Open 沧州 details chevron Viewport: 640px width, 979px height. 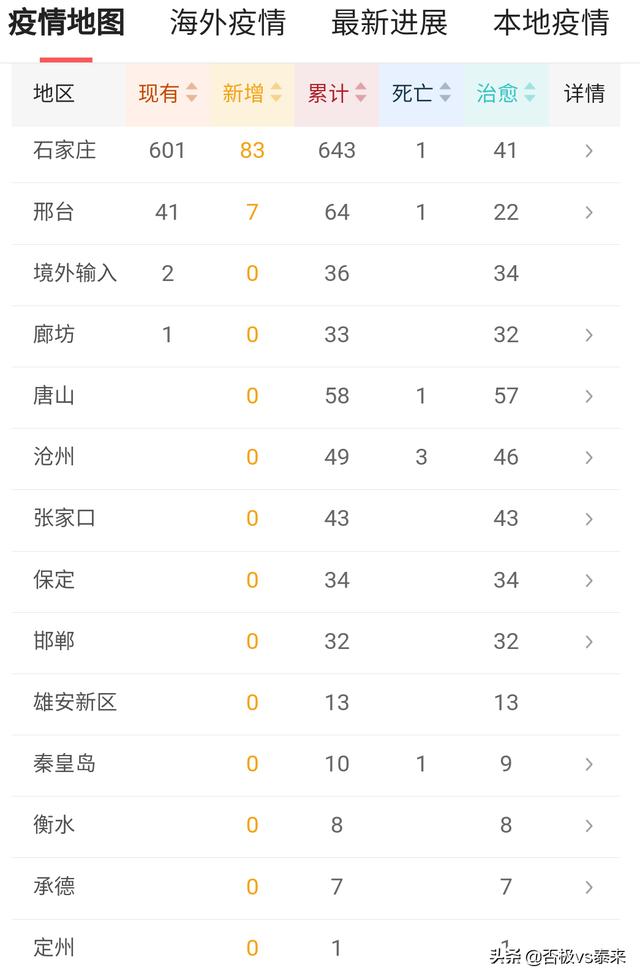pyautogui.click(x=588, y=457)
